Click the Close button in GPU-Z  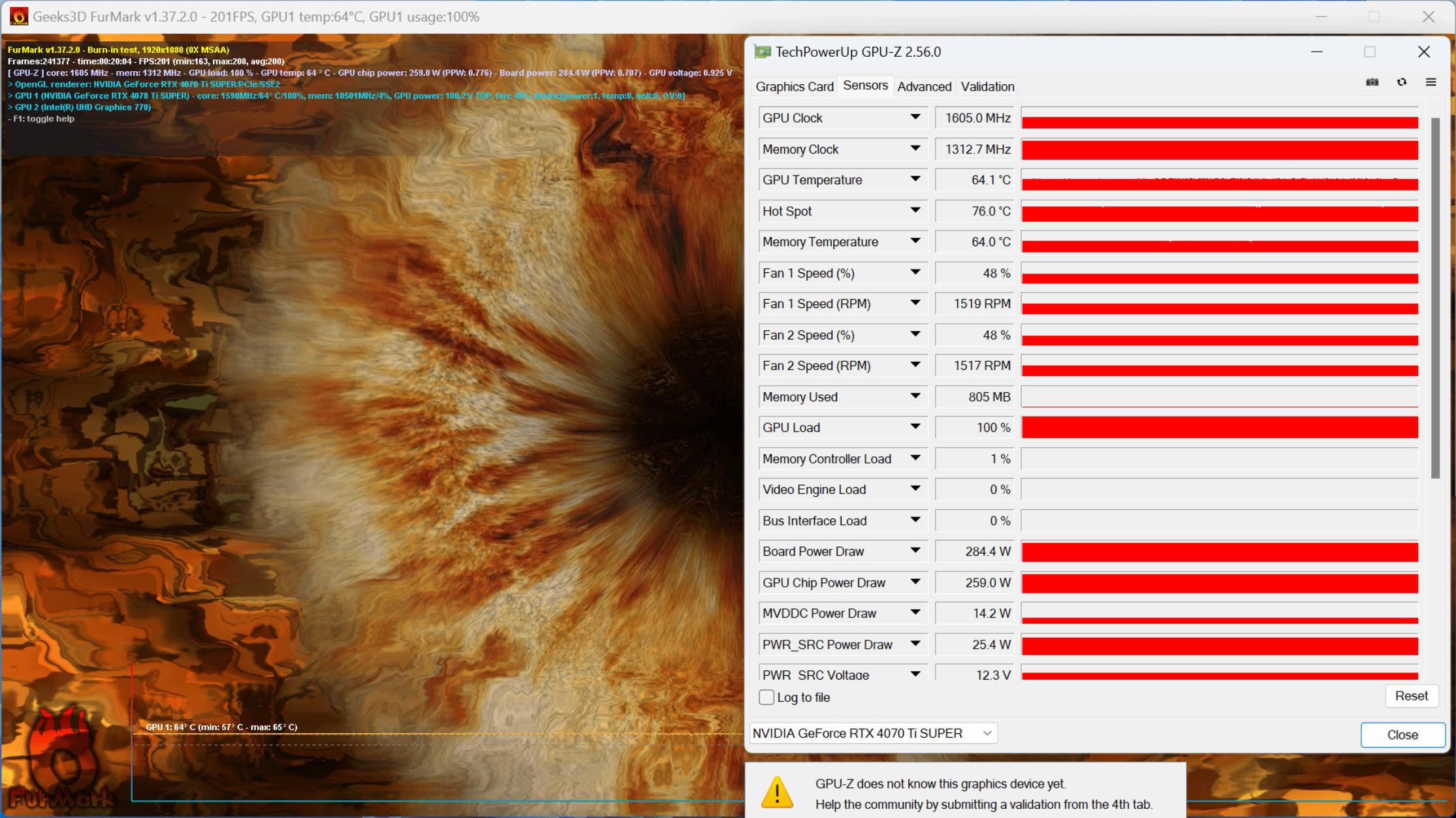point(1400,733)
